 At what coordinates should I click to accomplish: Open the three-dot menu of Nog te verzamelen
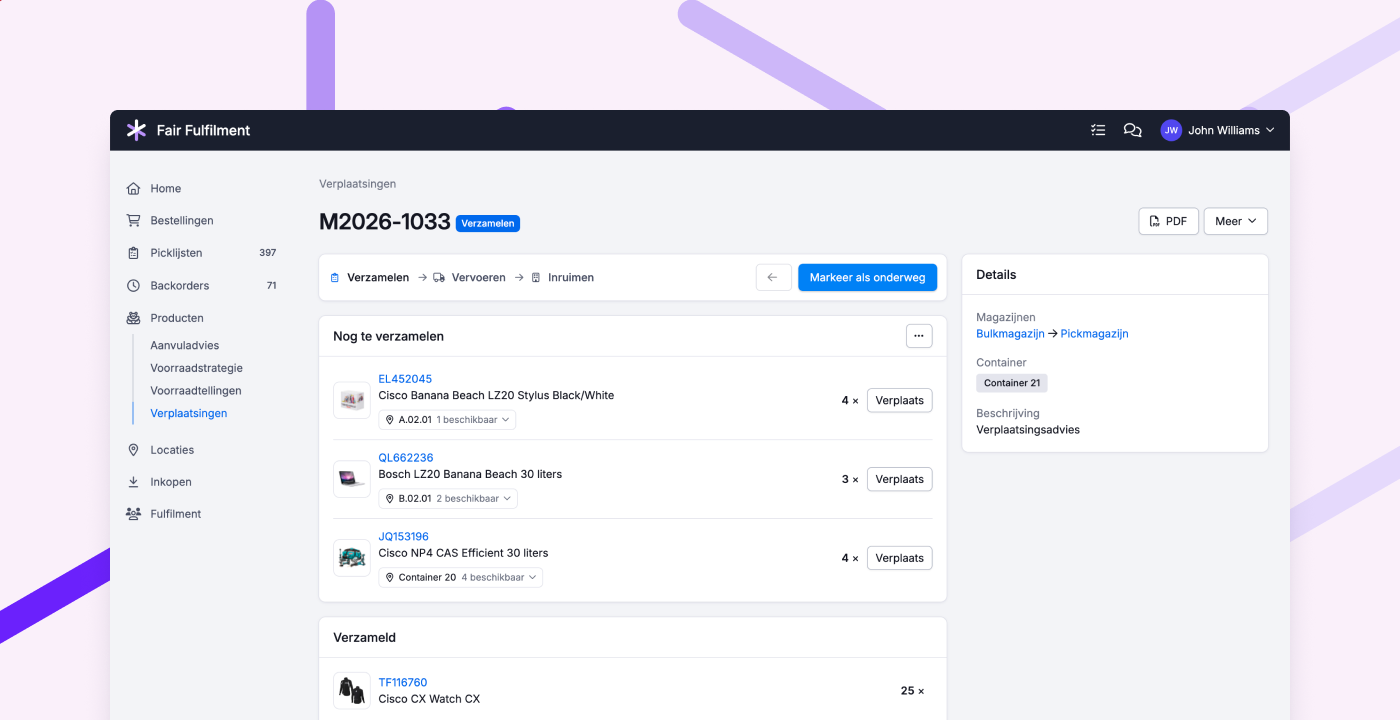[919, 336]
